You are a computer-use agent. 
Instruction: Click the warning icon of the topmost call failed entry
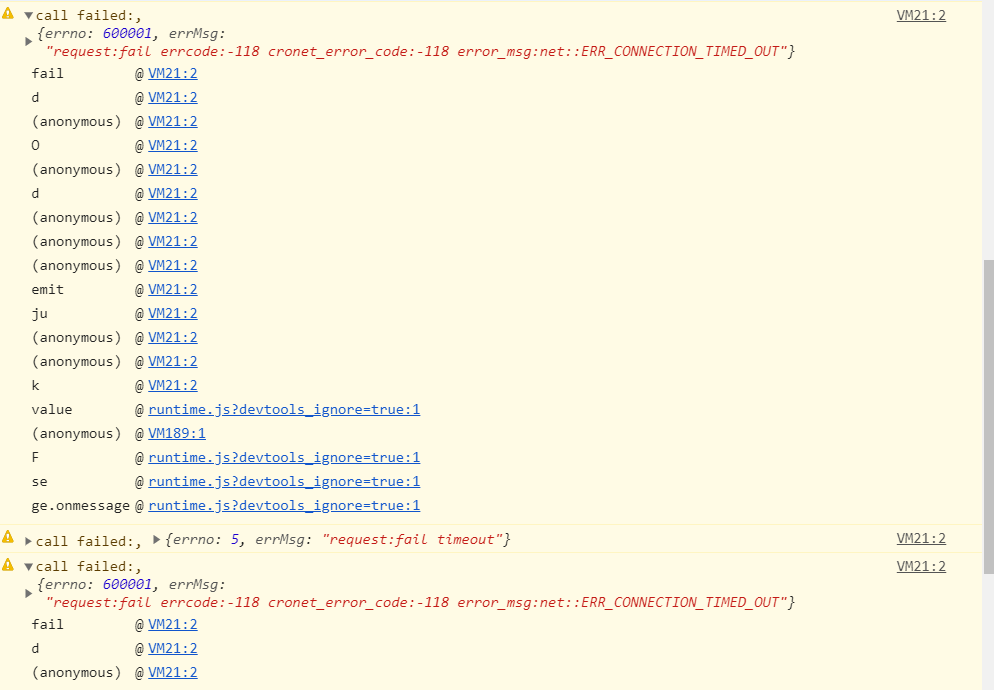8,13
